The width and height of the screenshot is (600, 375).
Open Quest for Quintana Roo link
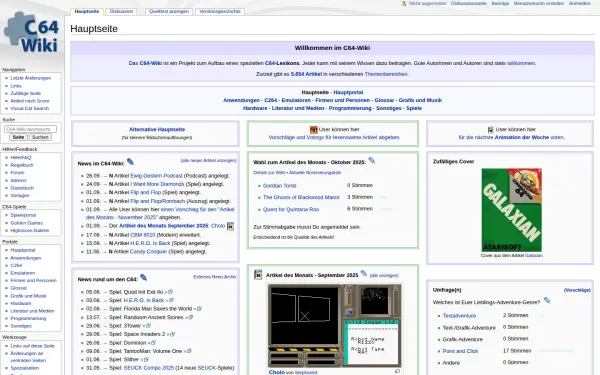pos(291,209)
